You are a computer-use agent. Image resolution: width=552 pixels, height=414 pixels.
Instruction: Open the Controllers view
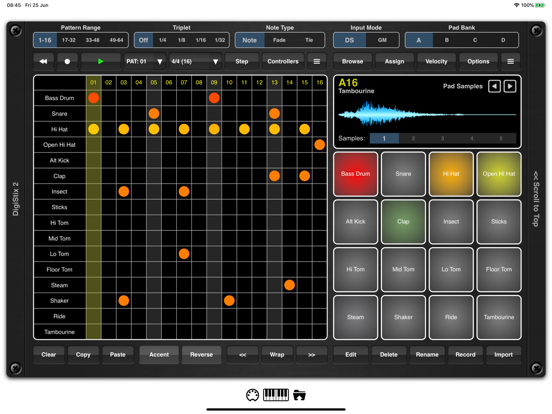(x=283, y=61)
